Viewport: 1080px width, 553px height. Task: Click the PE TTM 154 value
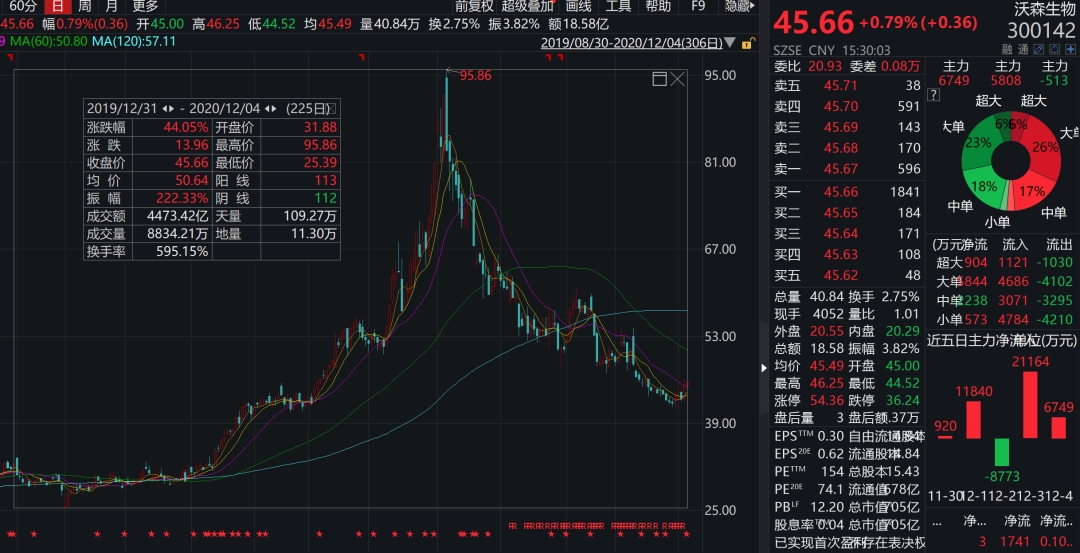[x=832, y=472]
